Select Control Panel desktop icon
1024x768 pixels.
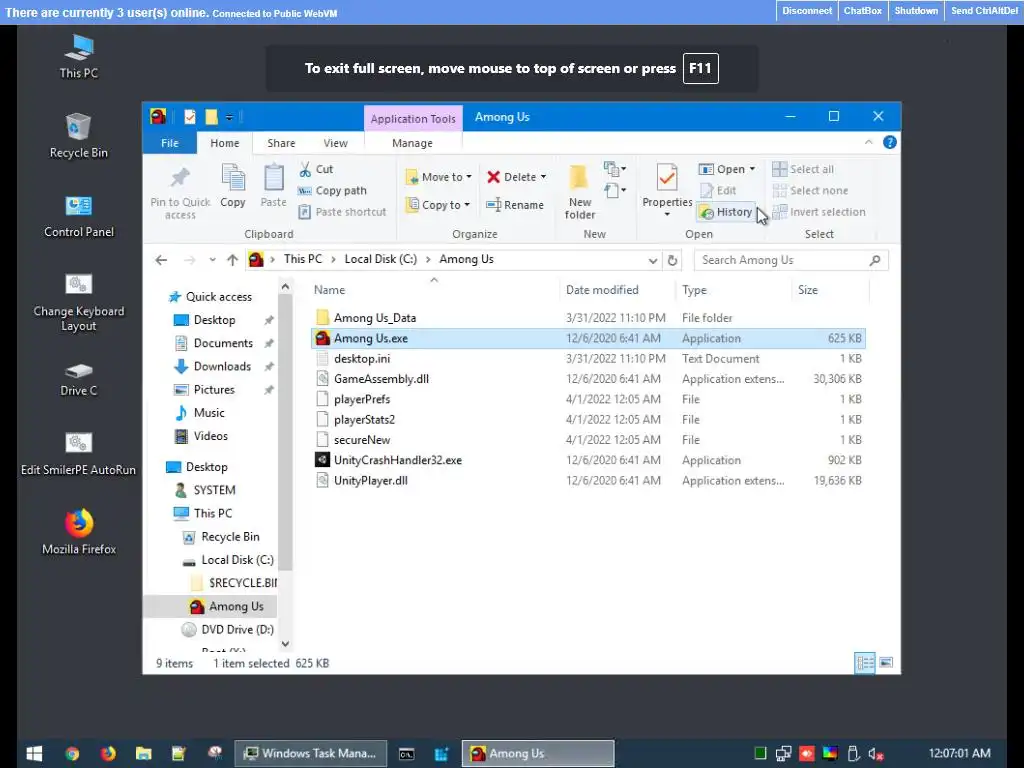point(79,216)
